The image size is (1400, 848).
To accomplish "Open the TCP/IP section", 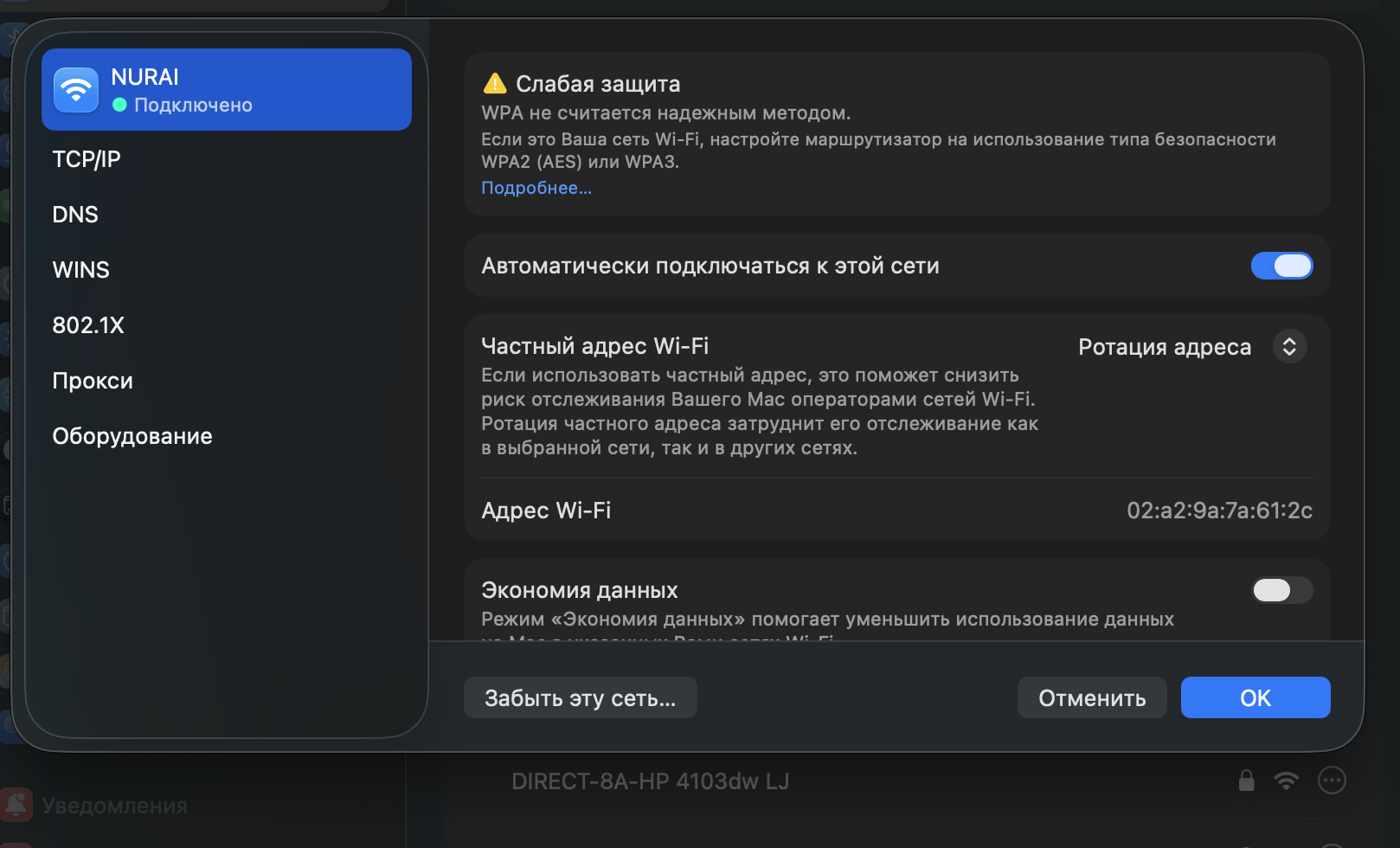I will click(87, 159).
